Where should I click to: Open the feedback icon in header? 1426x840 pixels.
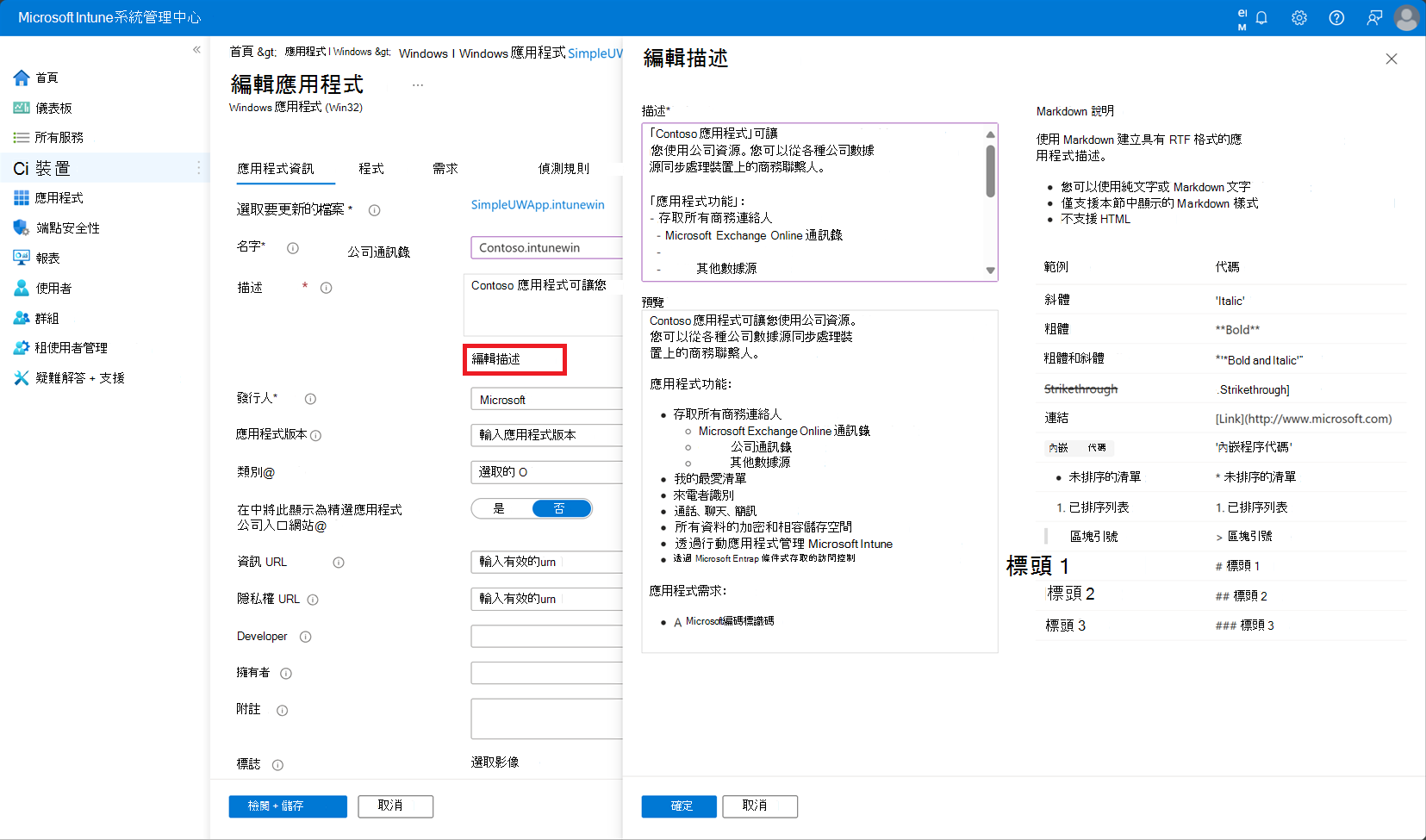[1374, 18]
